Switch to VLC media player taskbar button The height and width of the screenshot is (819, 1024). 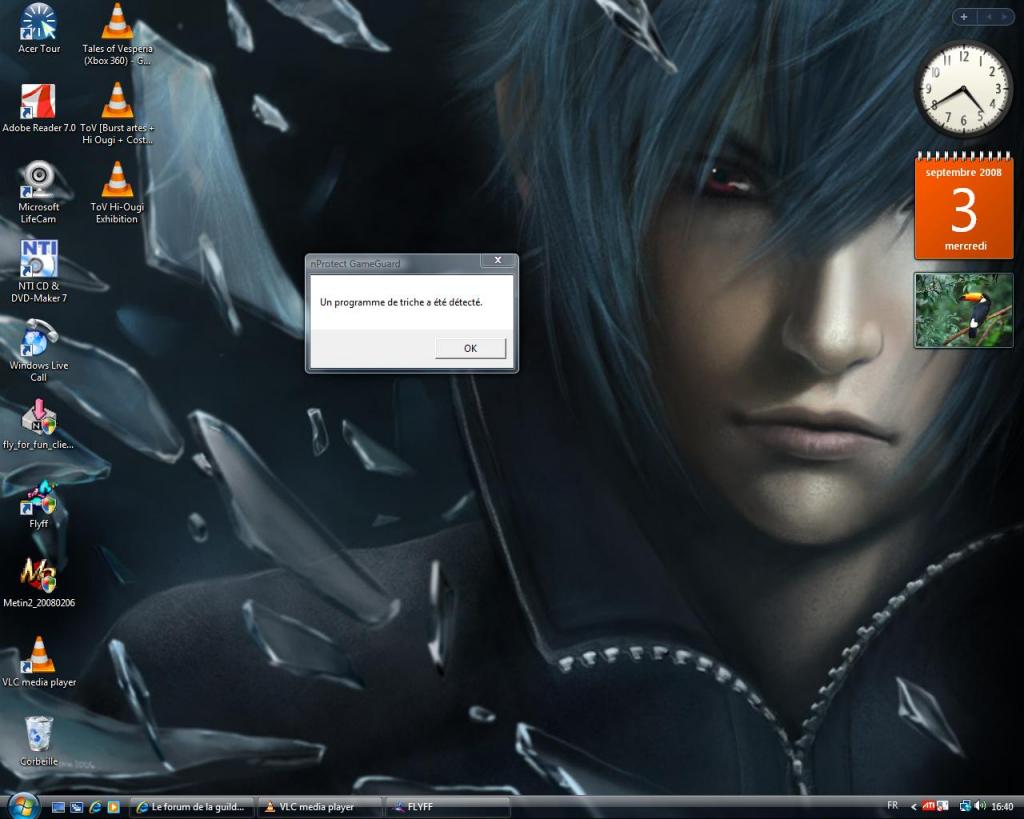click(319, 807)
